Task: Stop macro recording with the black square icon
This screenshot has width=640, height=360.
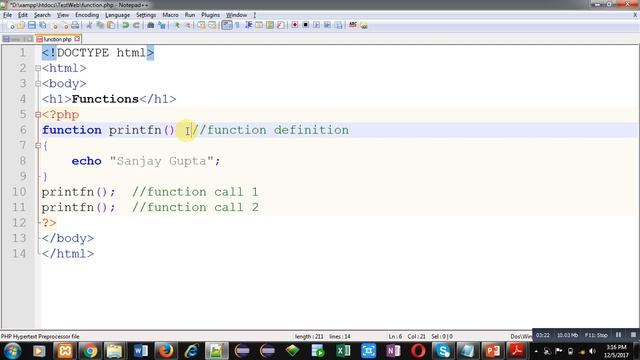Action: pos(305,25)
